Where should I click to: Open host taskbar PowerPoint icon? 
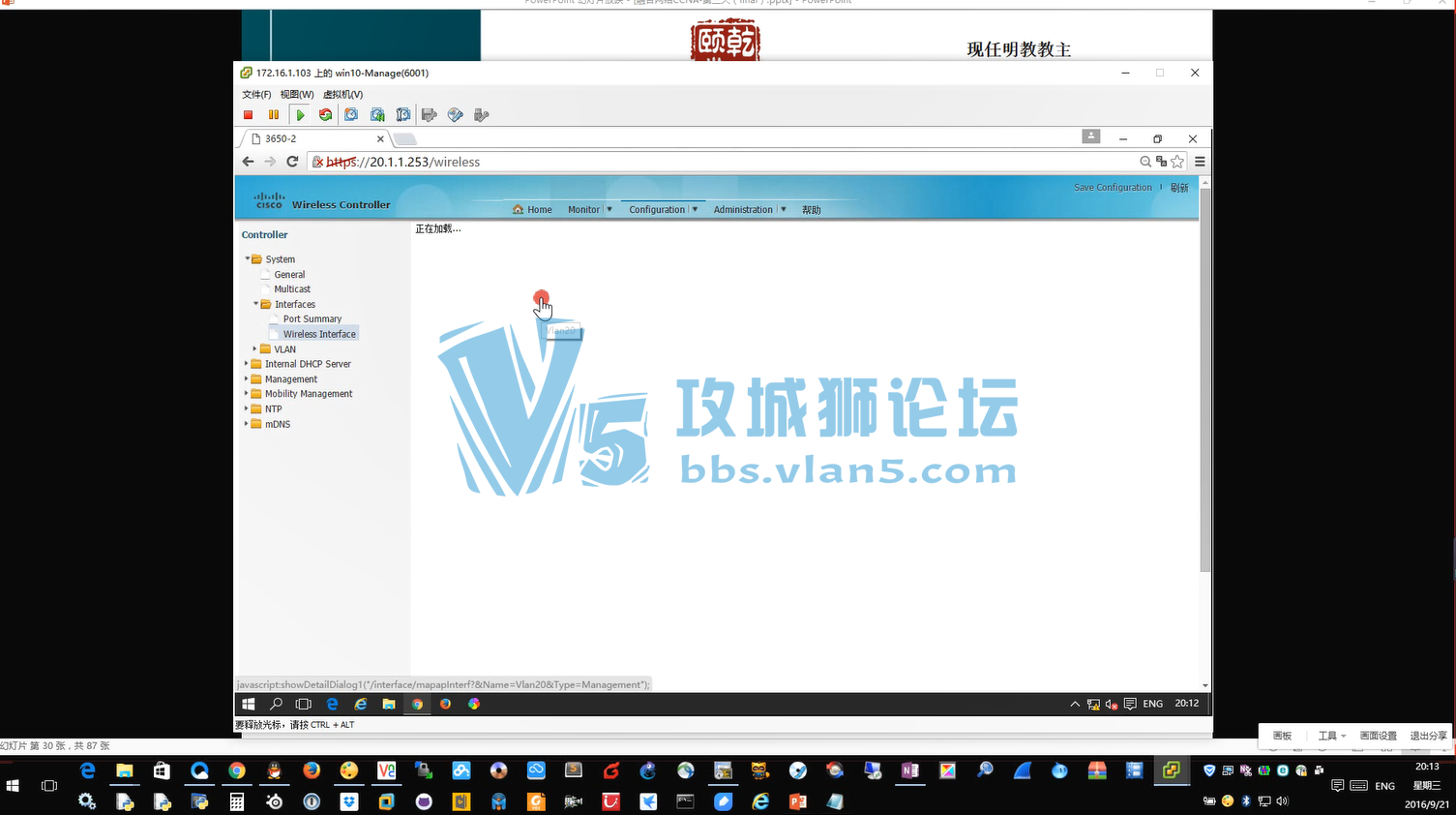coord(797,801)
